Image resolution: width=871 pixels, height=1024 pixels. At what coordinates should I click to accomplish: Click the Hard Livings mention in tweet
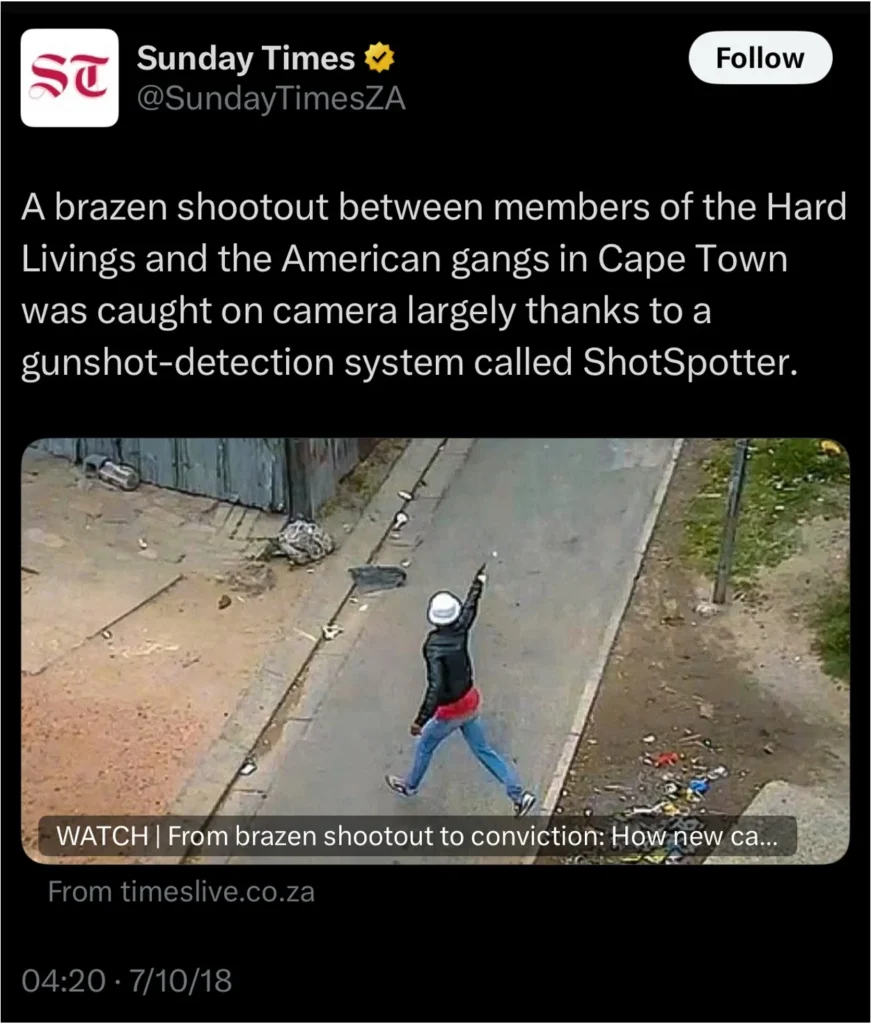coord(434,232)
